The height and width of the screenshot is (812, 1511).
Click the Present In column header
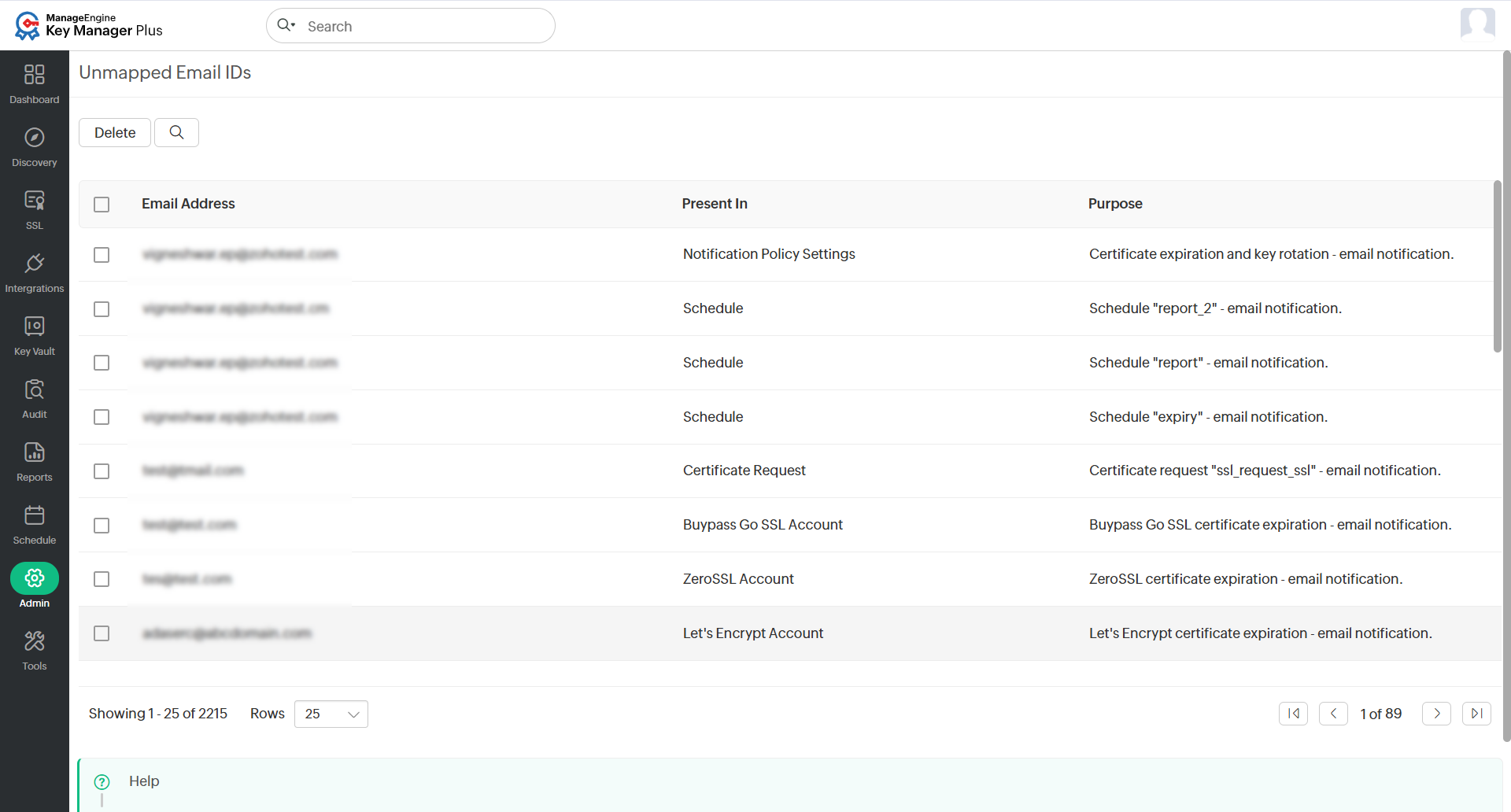coord(715,204)
